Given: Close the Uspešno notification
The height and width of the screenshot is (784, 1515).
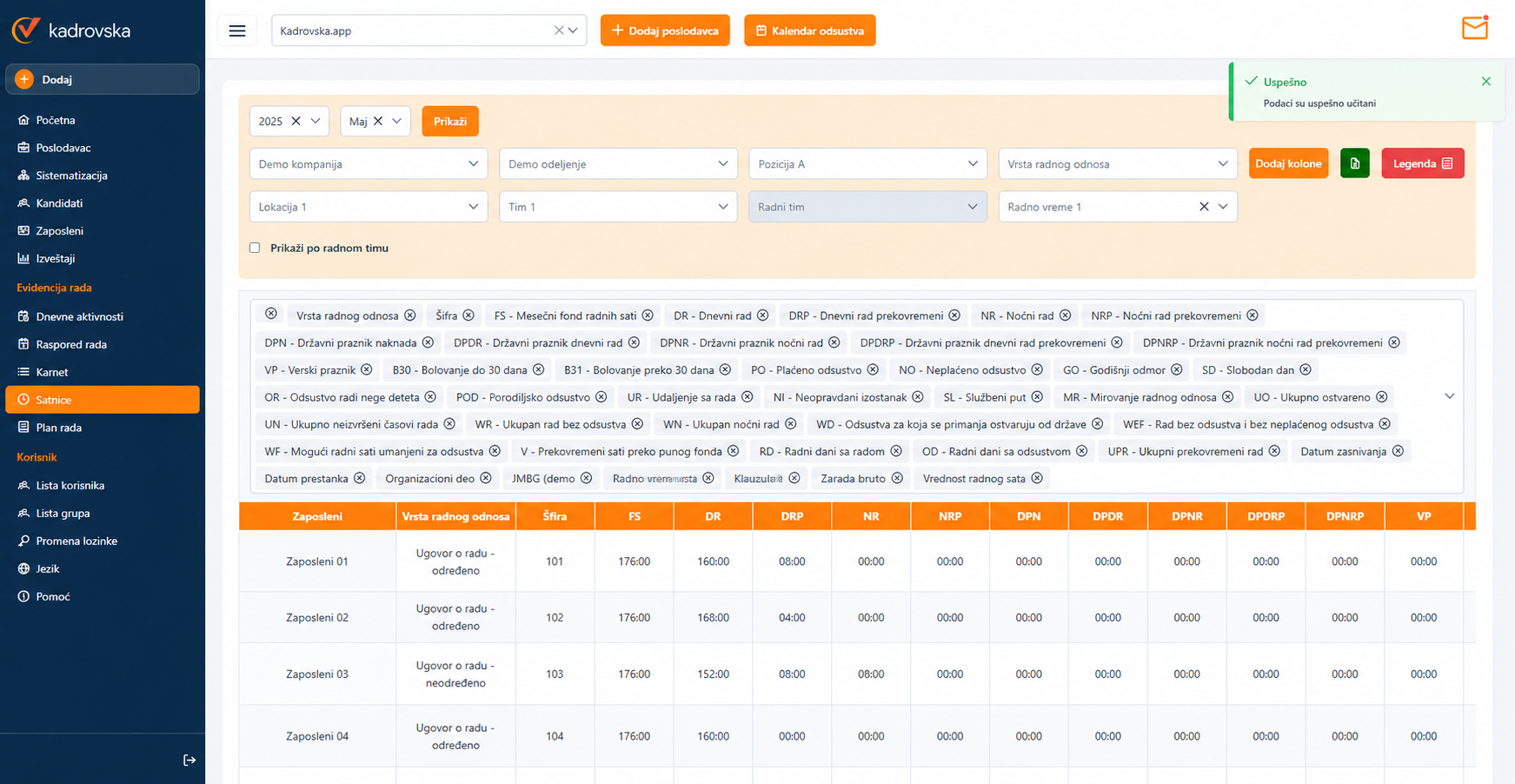Looking at the screenshot, I should pos(1486,82).
